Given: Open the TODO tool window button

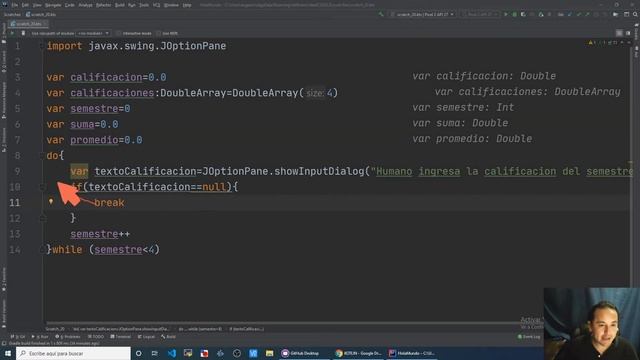Looking at the screenshot, I should click(x=96, y=337).
